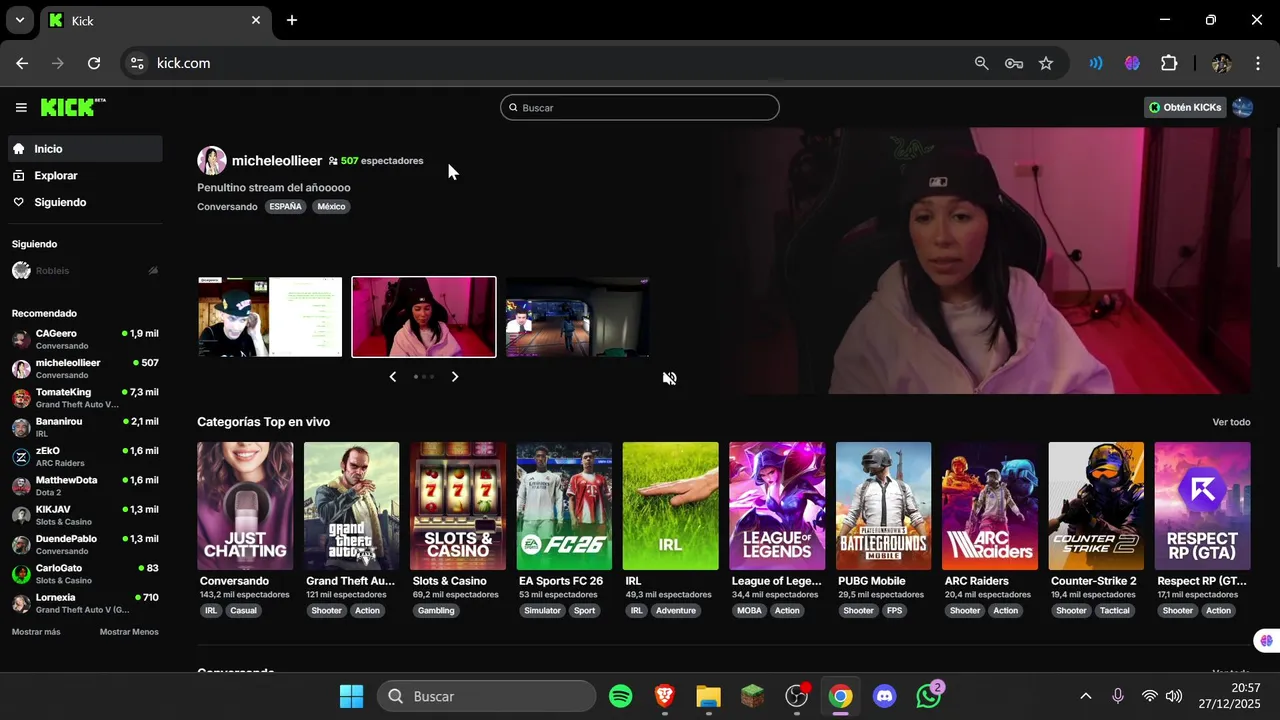Click into the Buscar search field
Screen dimensions: 1280x720
640,107
